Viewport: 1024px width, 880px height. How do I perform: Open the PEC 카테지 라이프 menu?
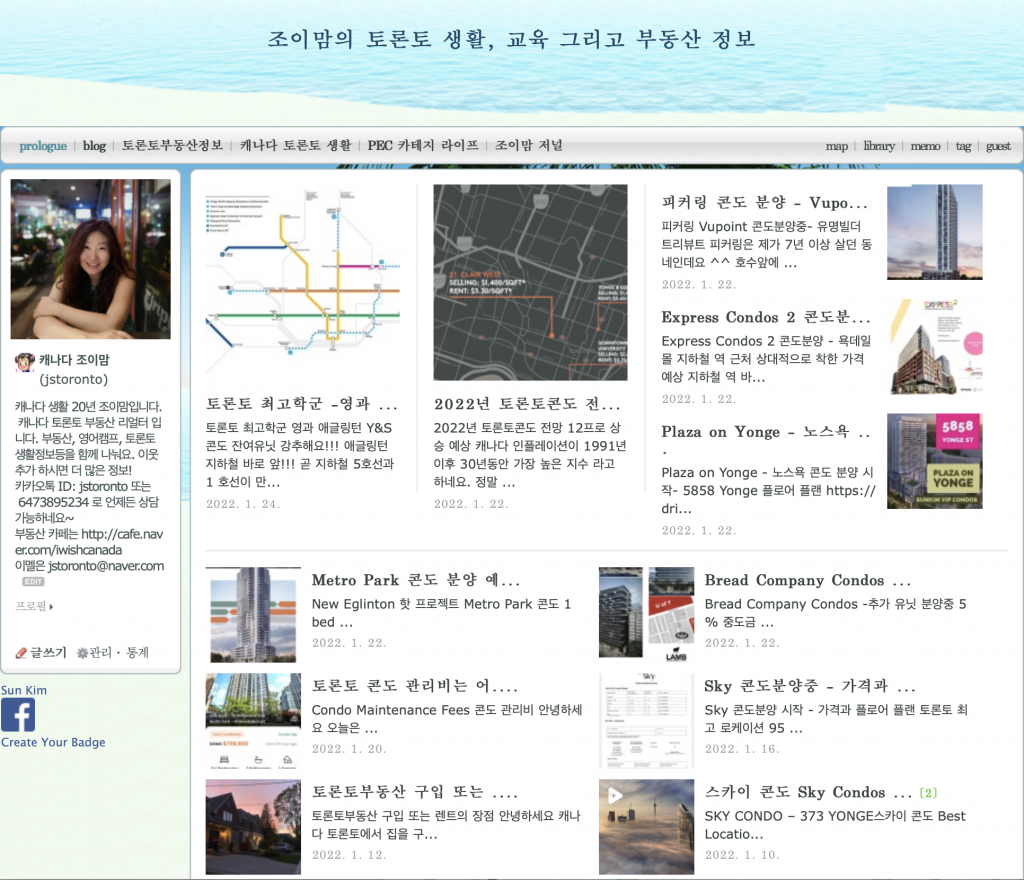427,145
